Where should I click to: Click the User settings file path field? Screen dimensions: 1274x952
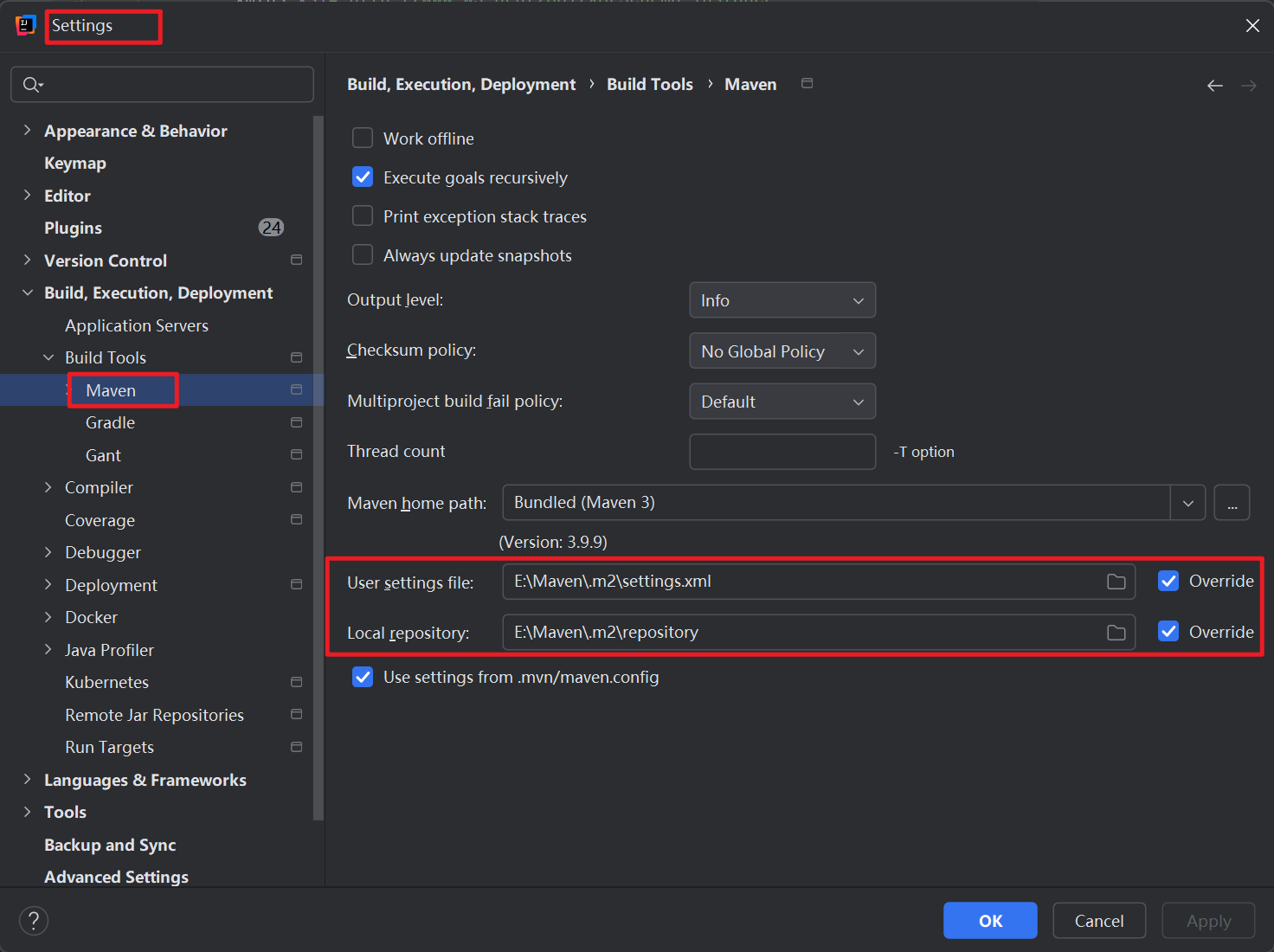[x=819, y=582]
